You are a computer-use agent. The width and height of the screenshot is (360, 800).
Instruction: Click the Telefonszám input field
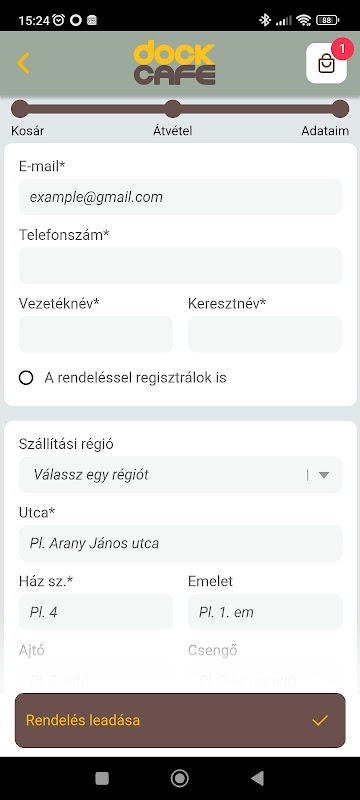(x=181, y=265)
